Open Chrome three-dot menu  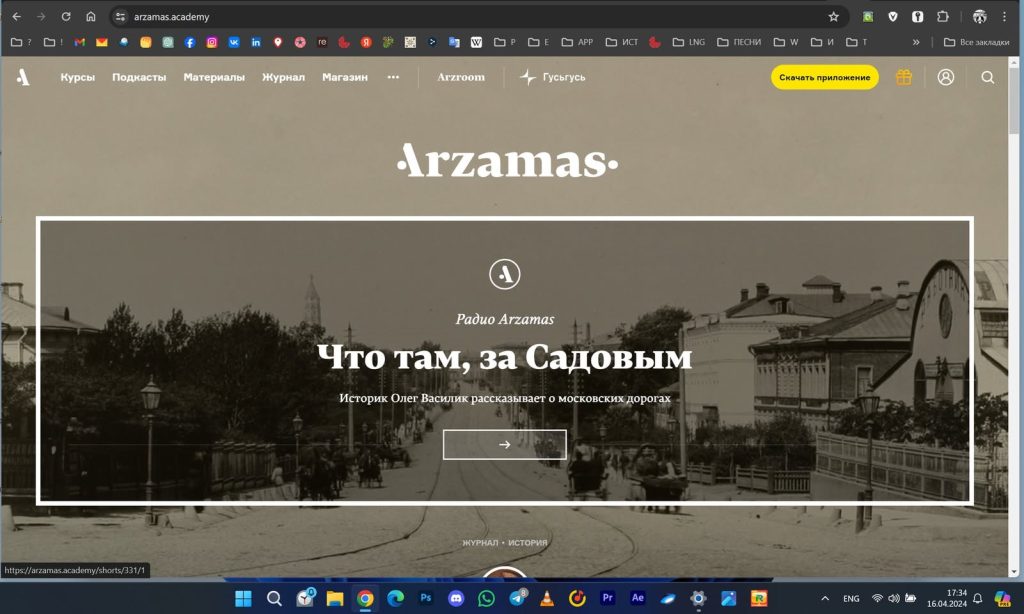1004,17
